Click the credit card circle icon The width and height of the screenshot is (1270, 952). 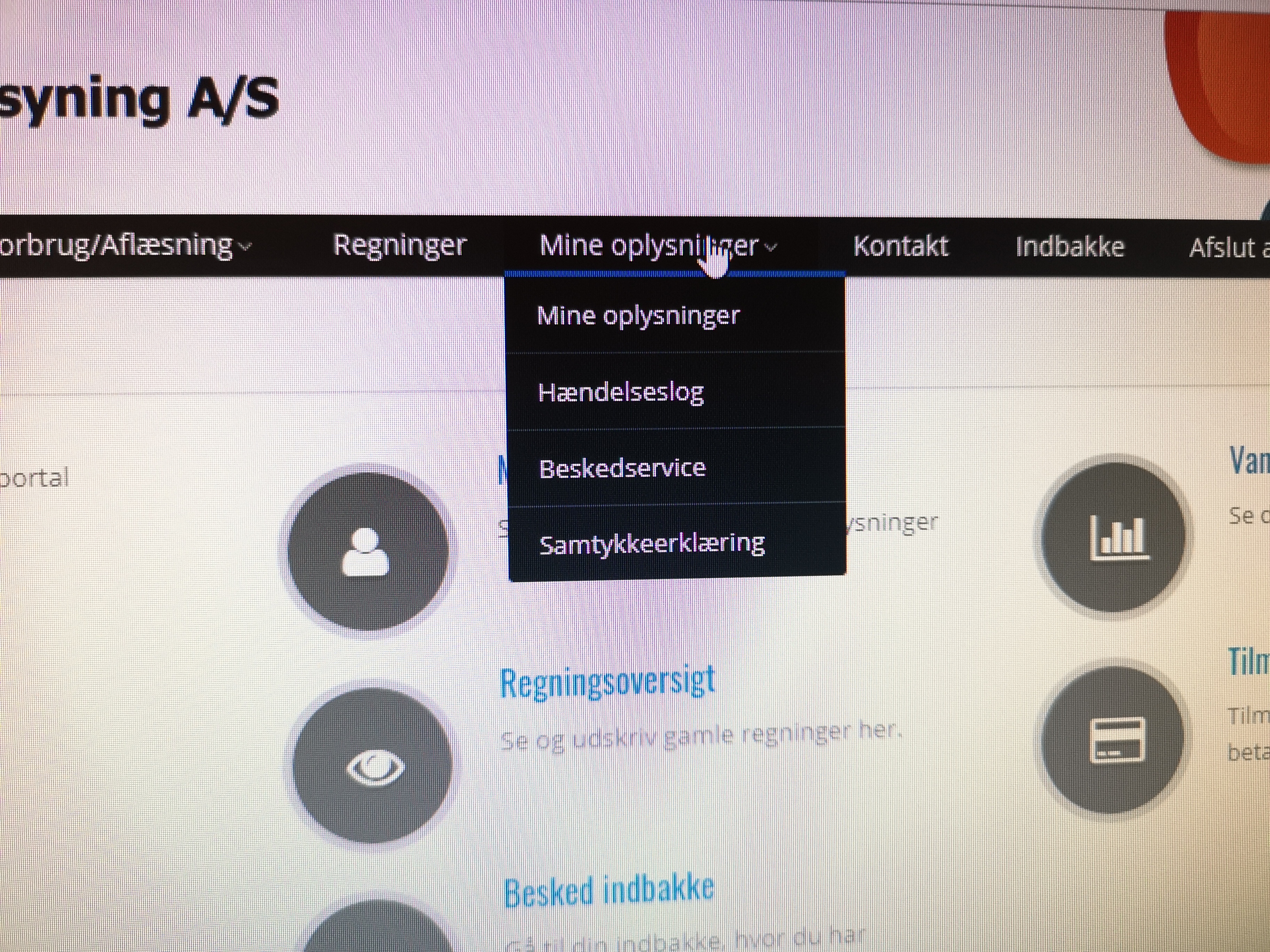coord(1113,740)
